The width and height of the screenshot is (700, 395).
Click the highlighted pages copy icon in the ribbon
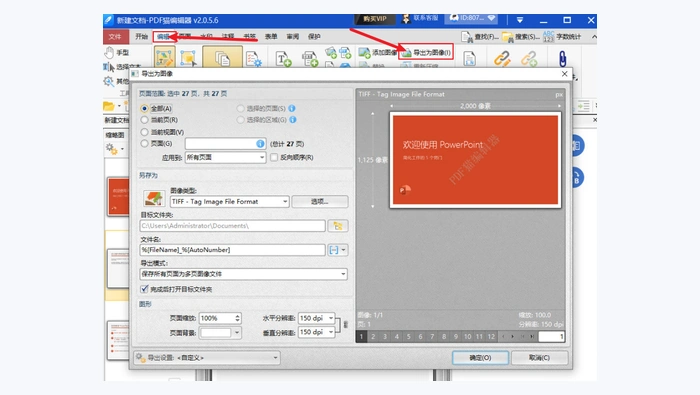point(222,57)
